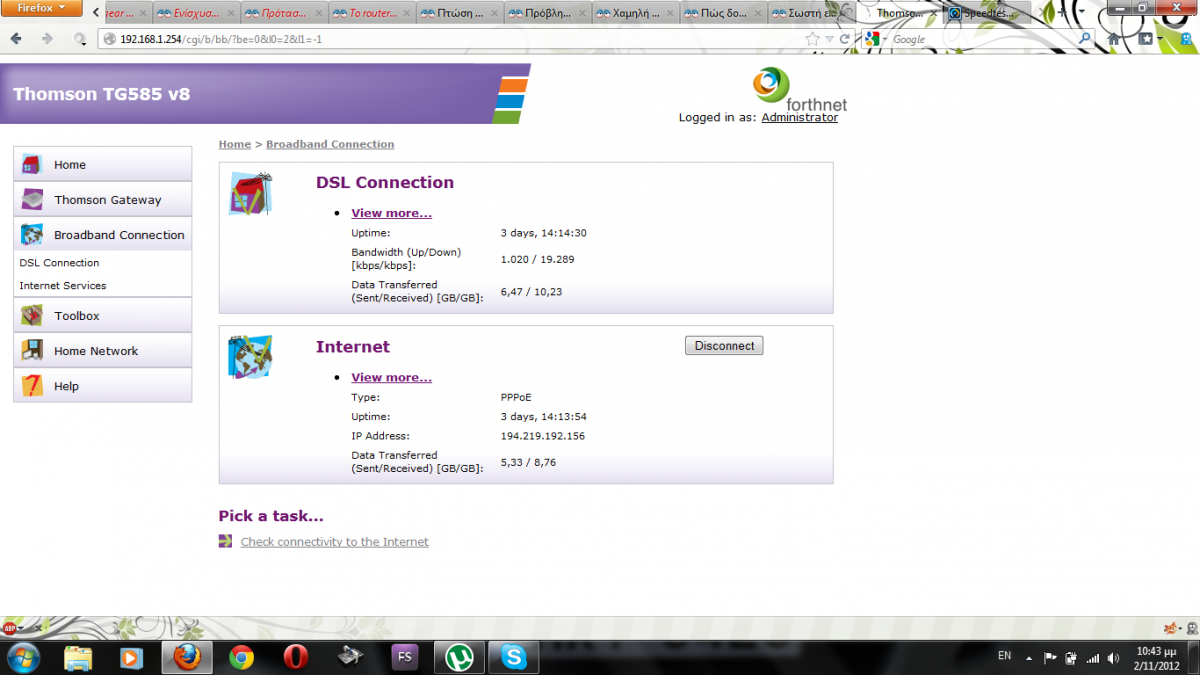The height and width of the screenshot is (675, 1200).
Task: Select Internet Services submenu entry
Action: tap(63, 286)
